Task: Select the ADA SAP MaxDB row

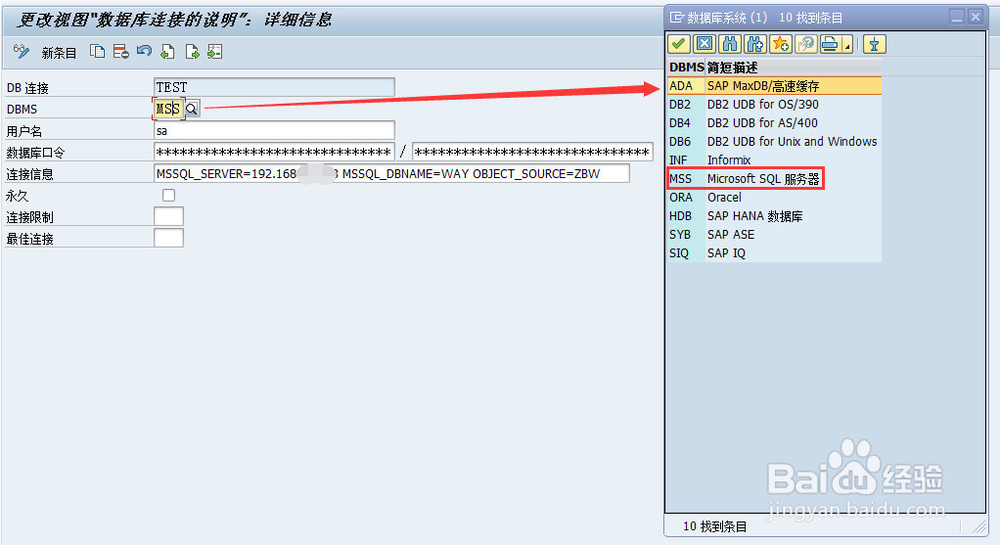Action: tap(774, 85)
